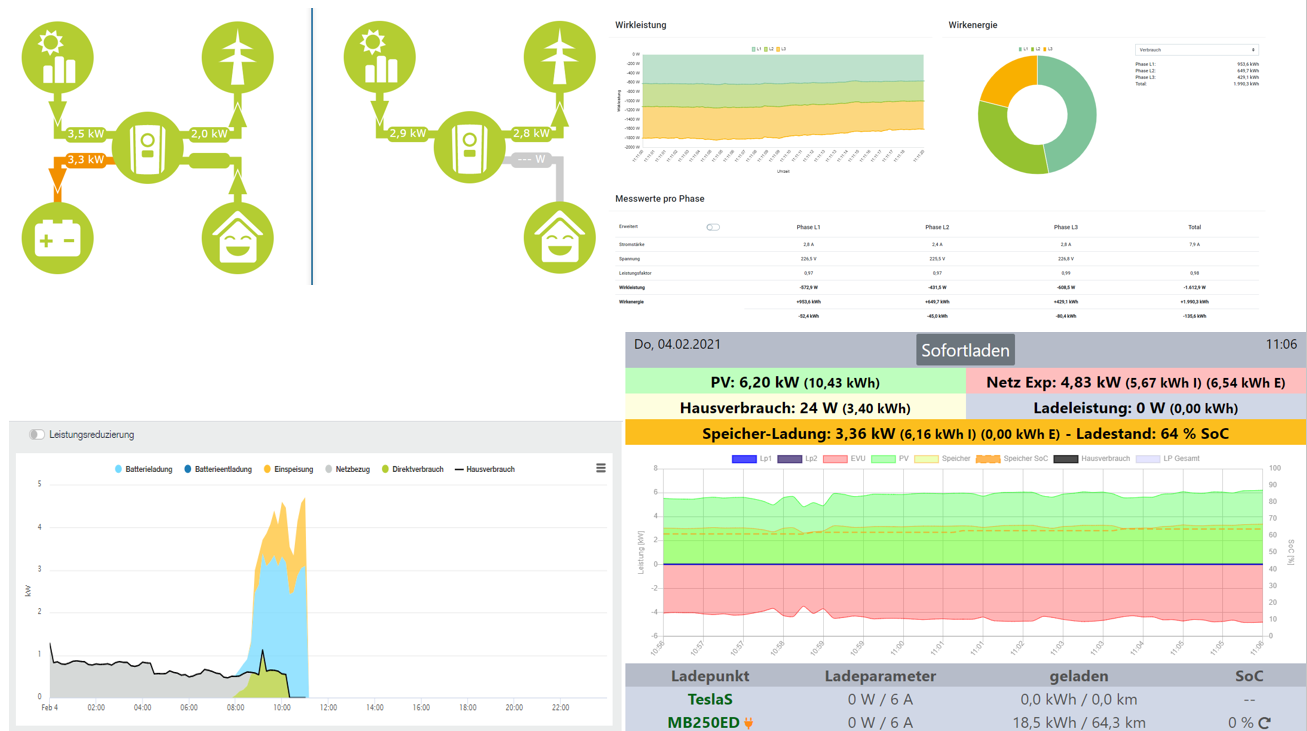
Task: Toggle LP Gesamt series in the legend
Action: (x=1167, y=459)
